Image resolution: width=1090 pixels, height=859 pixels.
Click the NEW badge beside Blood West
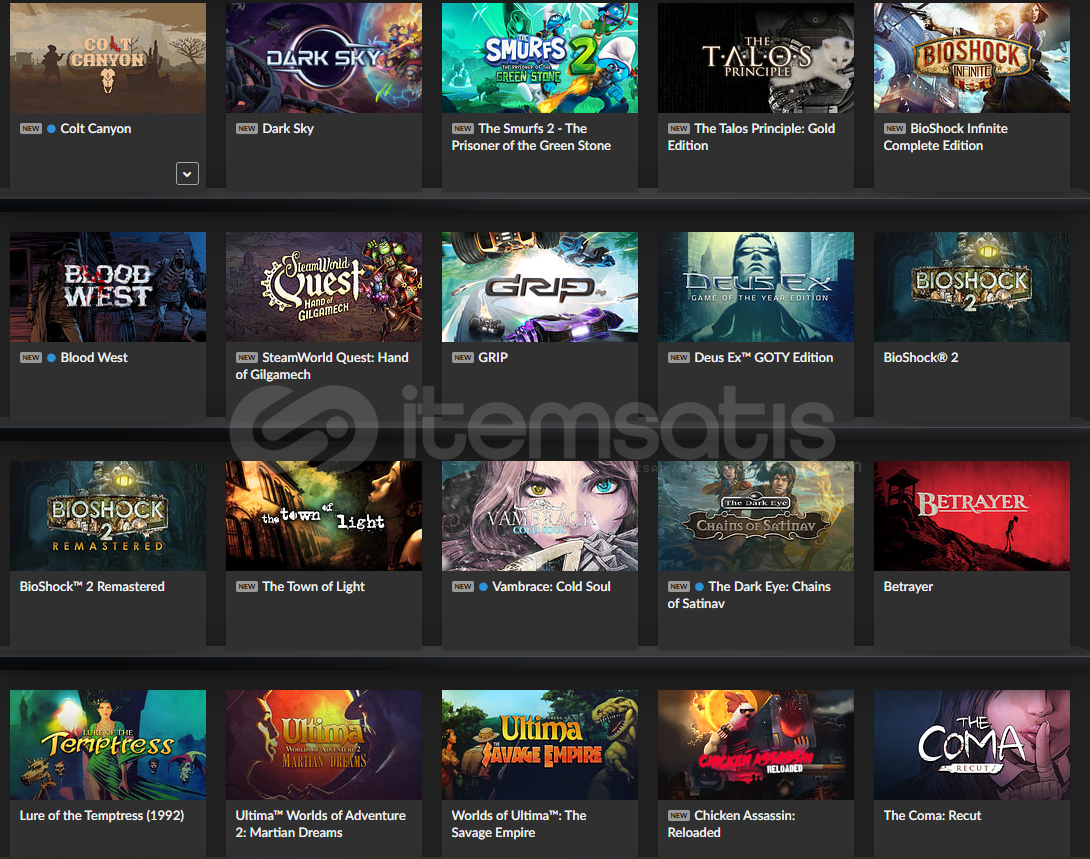click(x=31, y=357)
